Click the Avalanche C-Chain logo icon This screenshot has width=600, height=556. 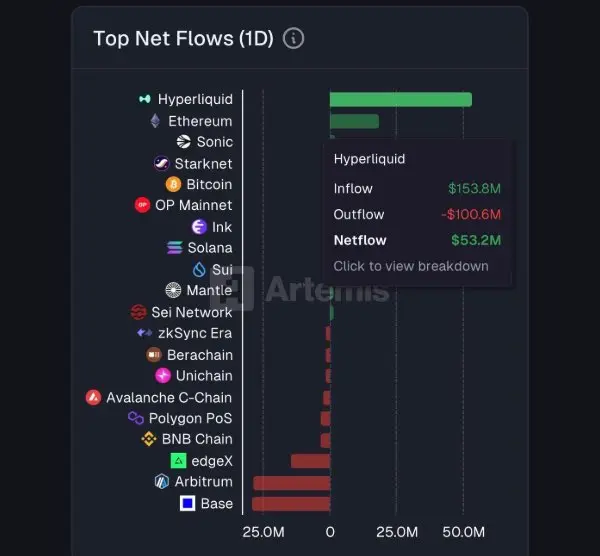(93, 397)
